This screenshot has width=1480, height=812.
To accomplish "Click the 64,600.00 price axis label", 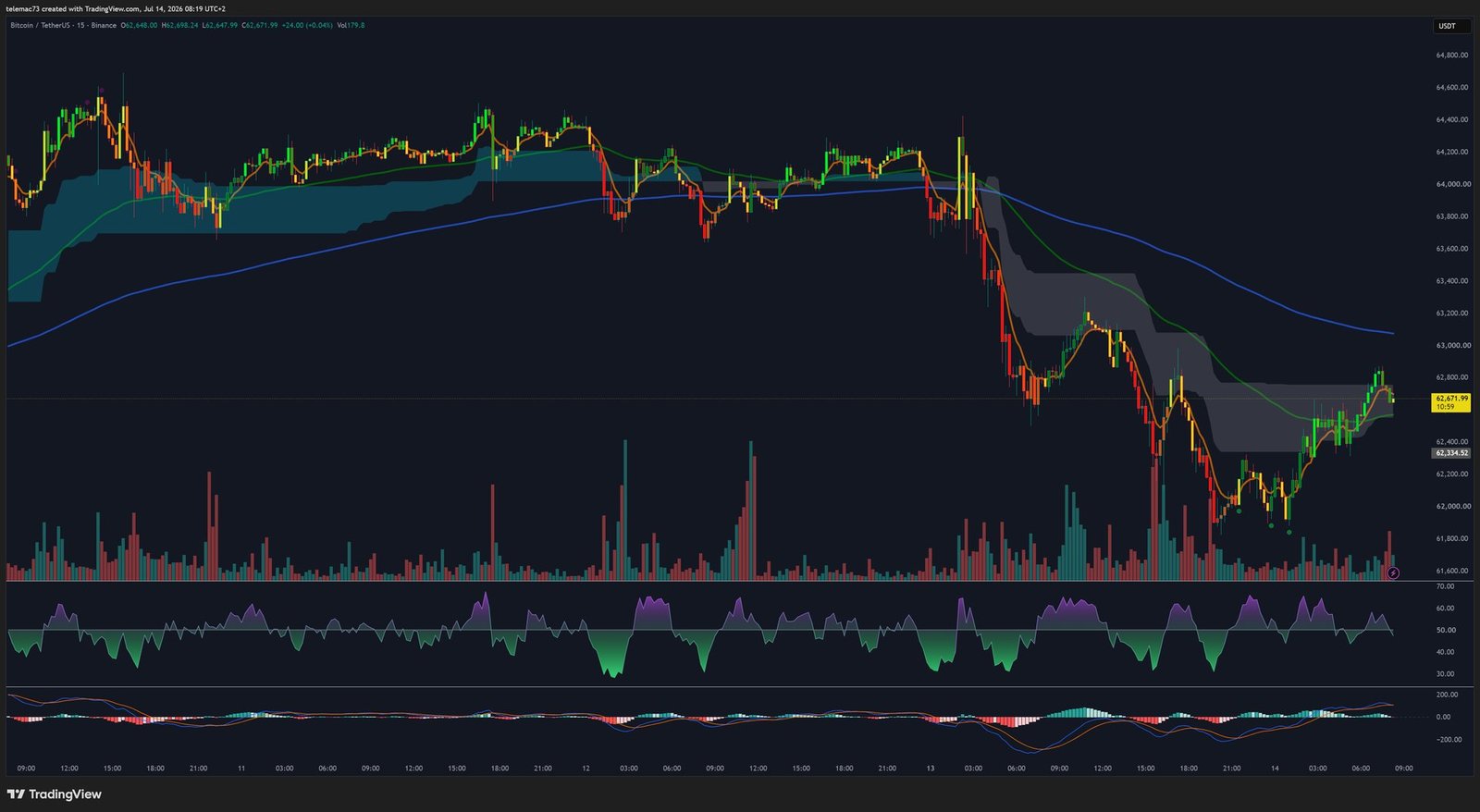I will [1451, 88].
